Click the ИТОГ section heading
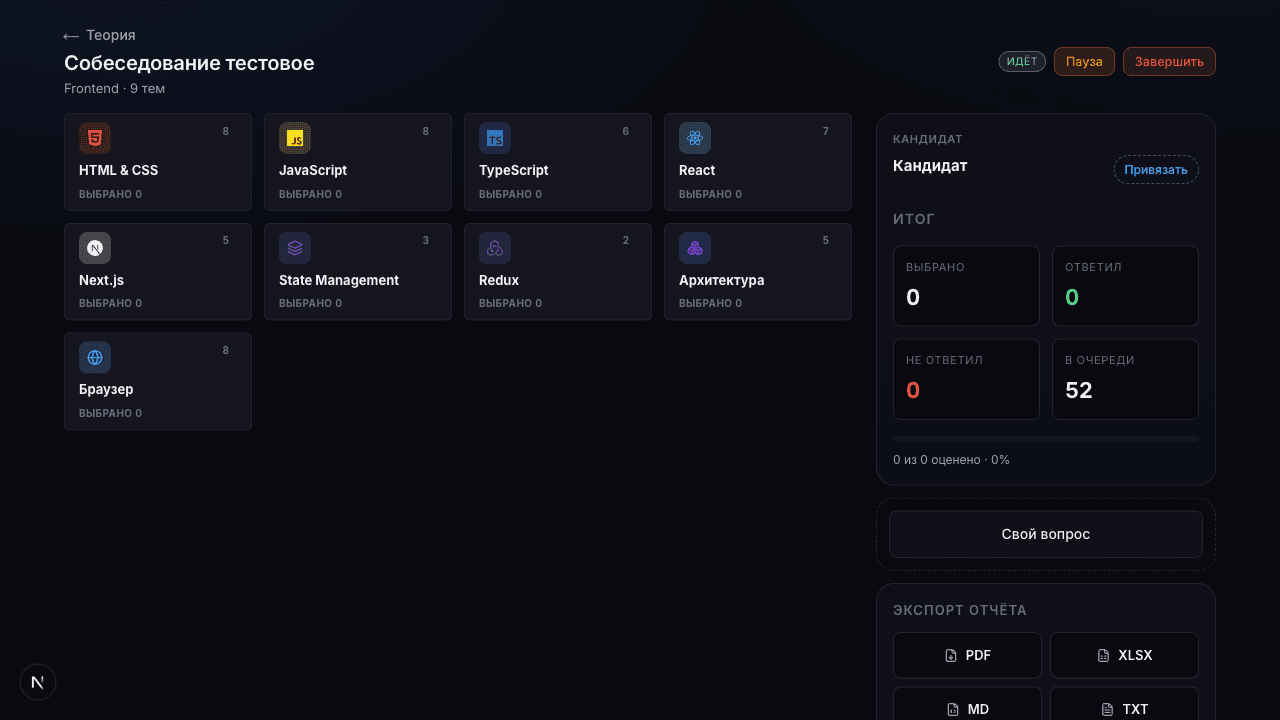The width and height of the screenshot is (1280, 720). 914,219
